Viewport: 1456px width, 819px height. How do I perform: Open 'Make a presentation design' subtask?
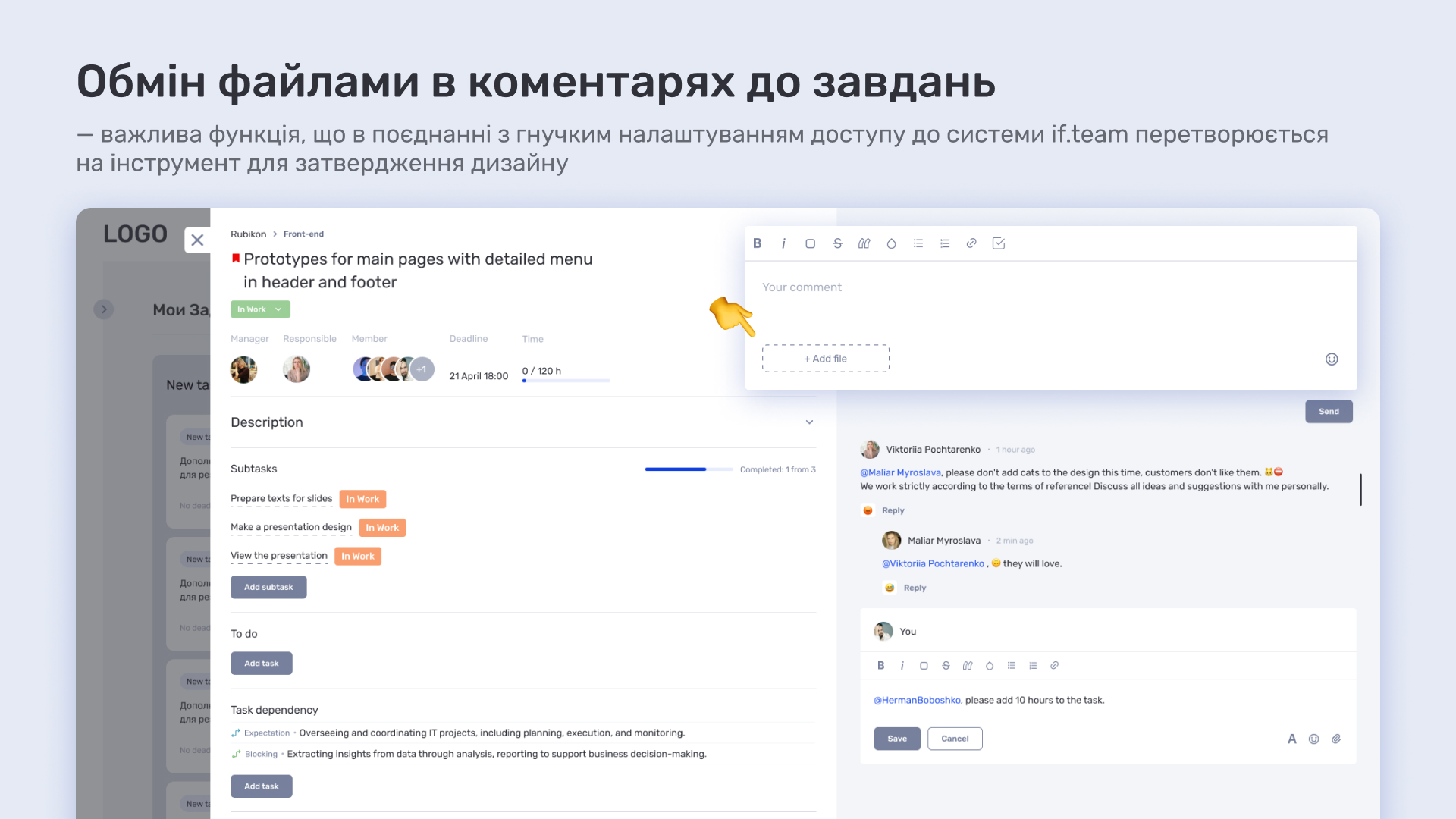(x=291, y=527)
